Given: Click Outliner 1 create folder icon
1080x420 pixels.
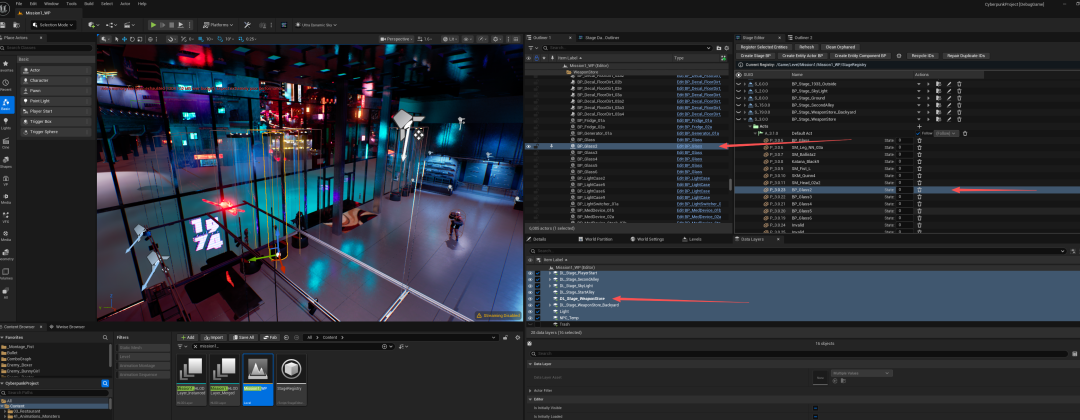Looking at the screenshot, I should pyautogui.click(x=718, y=48).
